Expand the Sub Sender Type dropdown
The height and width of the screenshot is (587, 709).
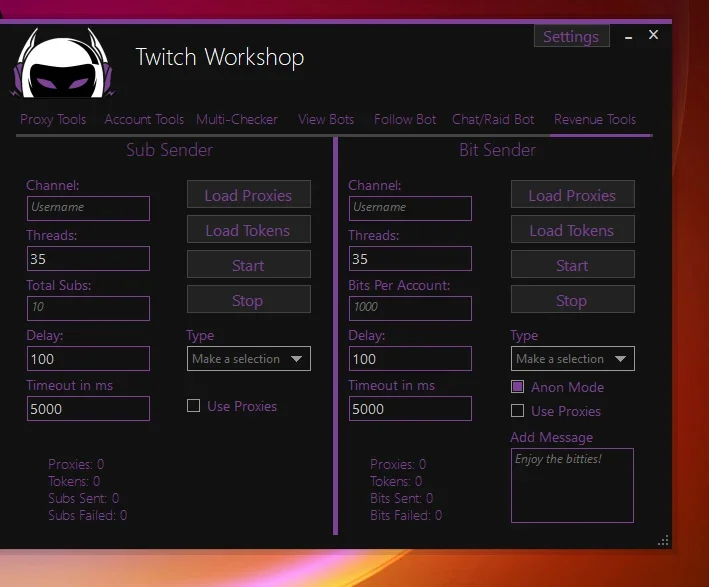click(249, 359)
